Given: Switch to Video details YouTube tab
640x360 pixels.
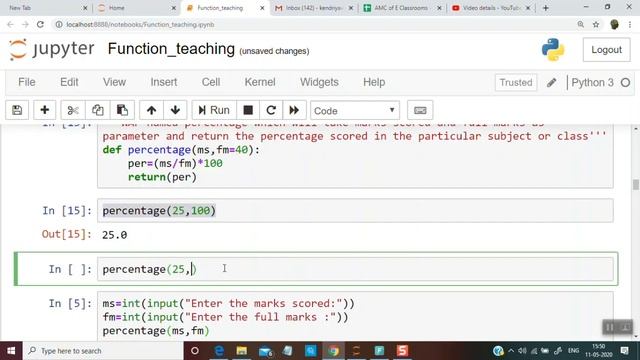Looking at the screenshot, I should 491,8.
